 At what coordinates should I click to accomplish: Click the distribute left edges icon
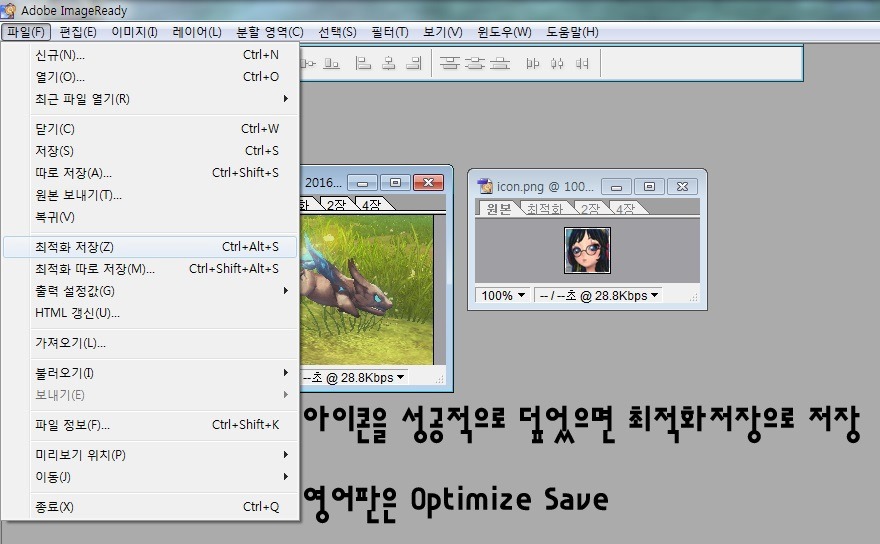[533, 63]
